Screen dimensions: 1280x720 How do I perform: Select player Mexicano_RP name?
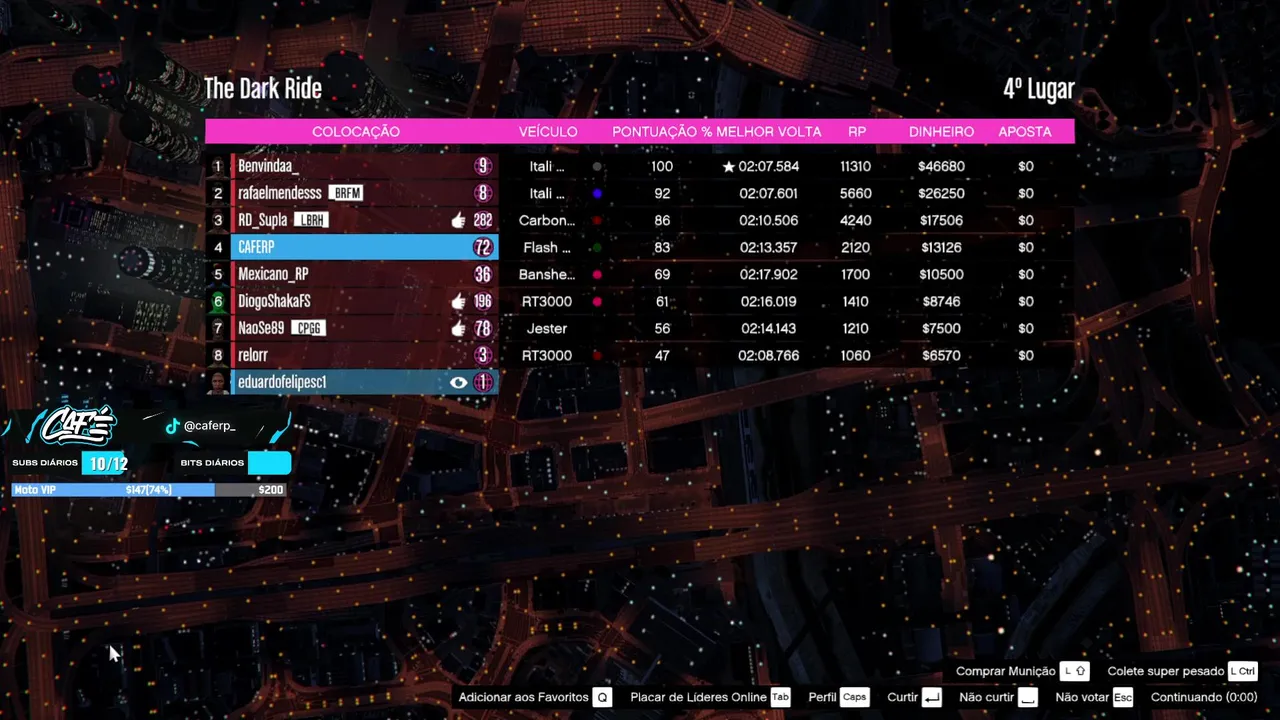pyautogui.click(x=273, y=274)
